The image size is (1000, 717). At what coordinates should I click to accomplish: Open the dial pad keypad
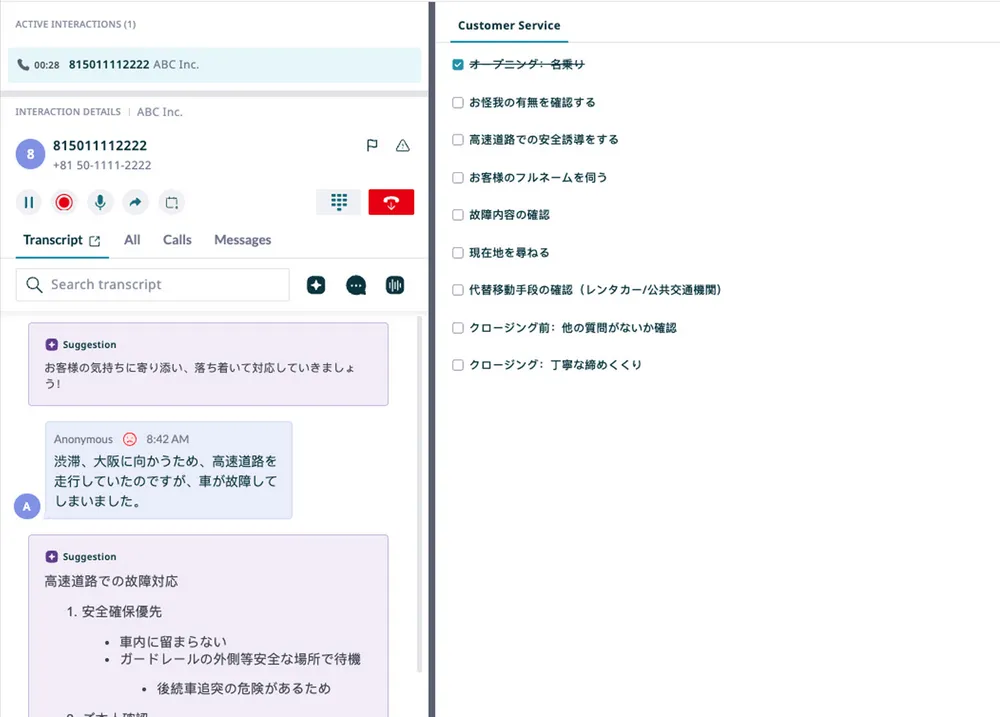click(x=338, y=202)
